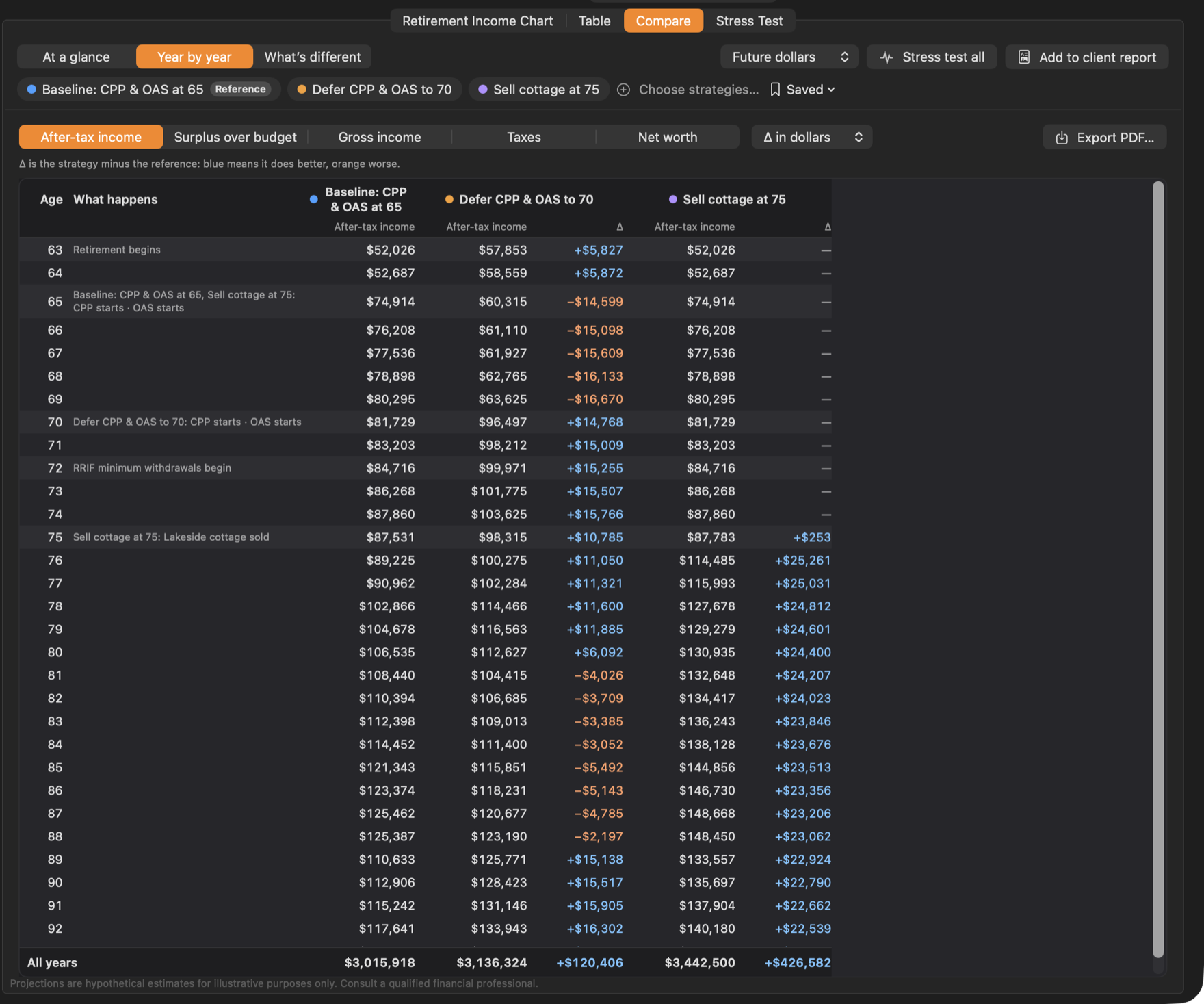Click the All years total $3,015,918
The width and height of the screenshot is (1204, 1004).
click(380, 963)
